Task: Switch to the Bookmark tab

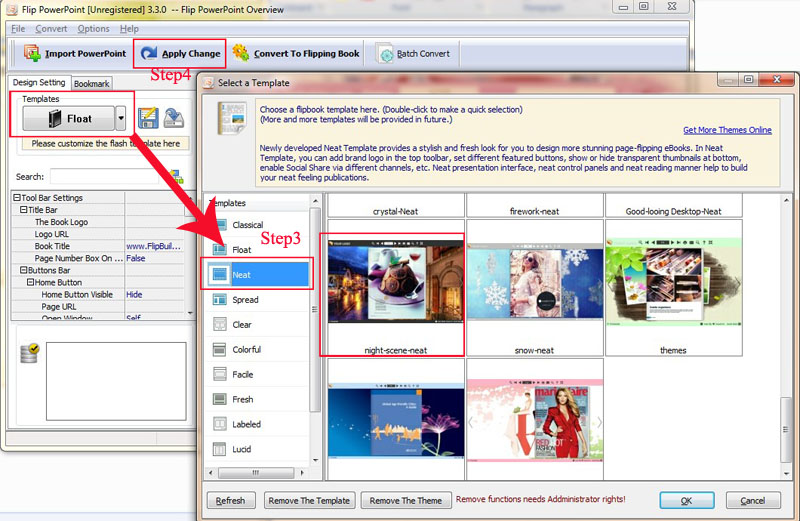Action: click(x=92, y=84)
